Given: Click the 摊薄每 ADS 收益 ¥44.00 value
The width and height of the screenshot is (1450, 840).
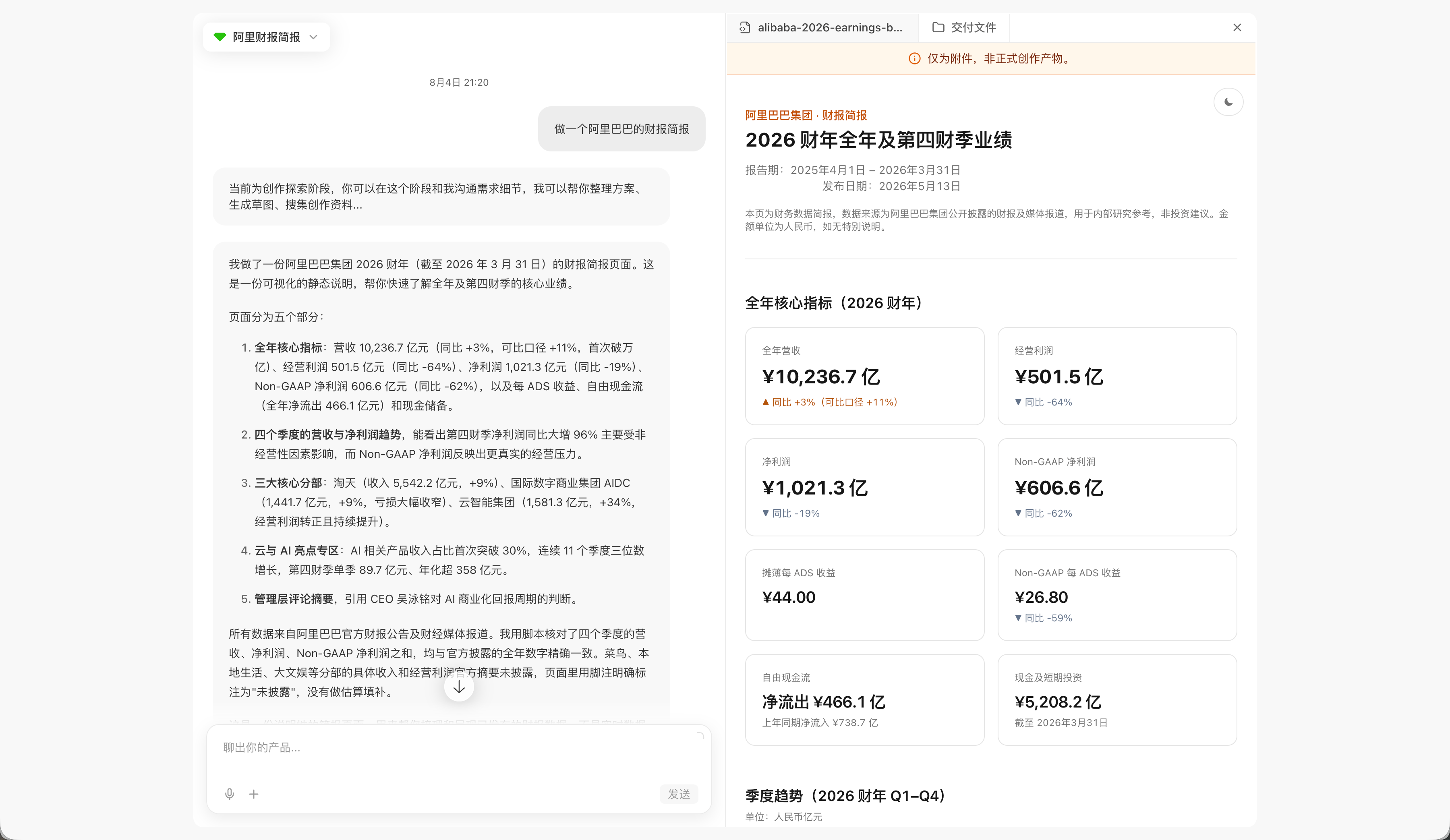Looking at the screenshot, I should [x=788, y=597].
